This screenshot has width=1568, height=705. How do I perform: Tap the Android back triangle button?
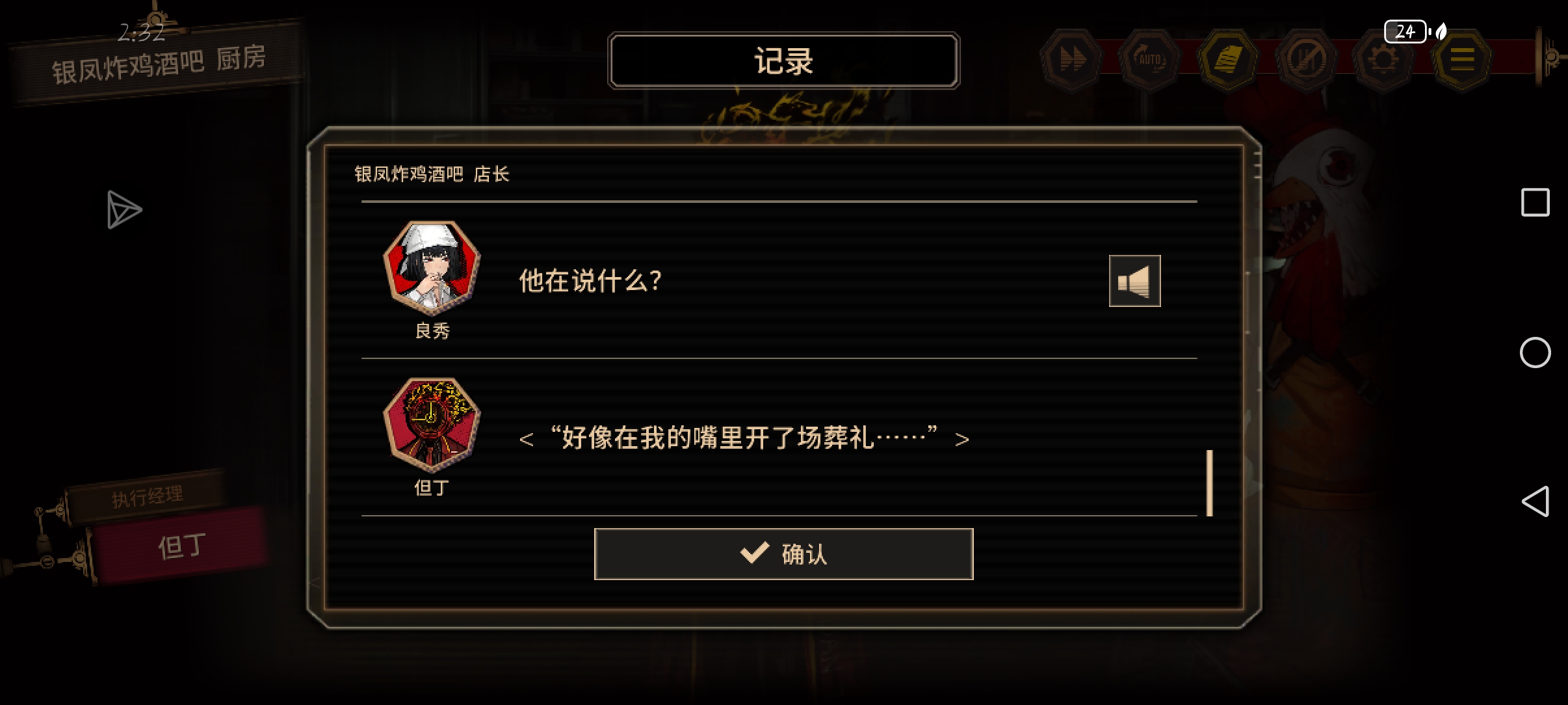(x=1535, y=501)
